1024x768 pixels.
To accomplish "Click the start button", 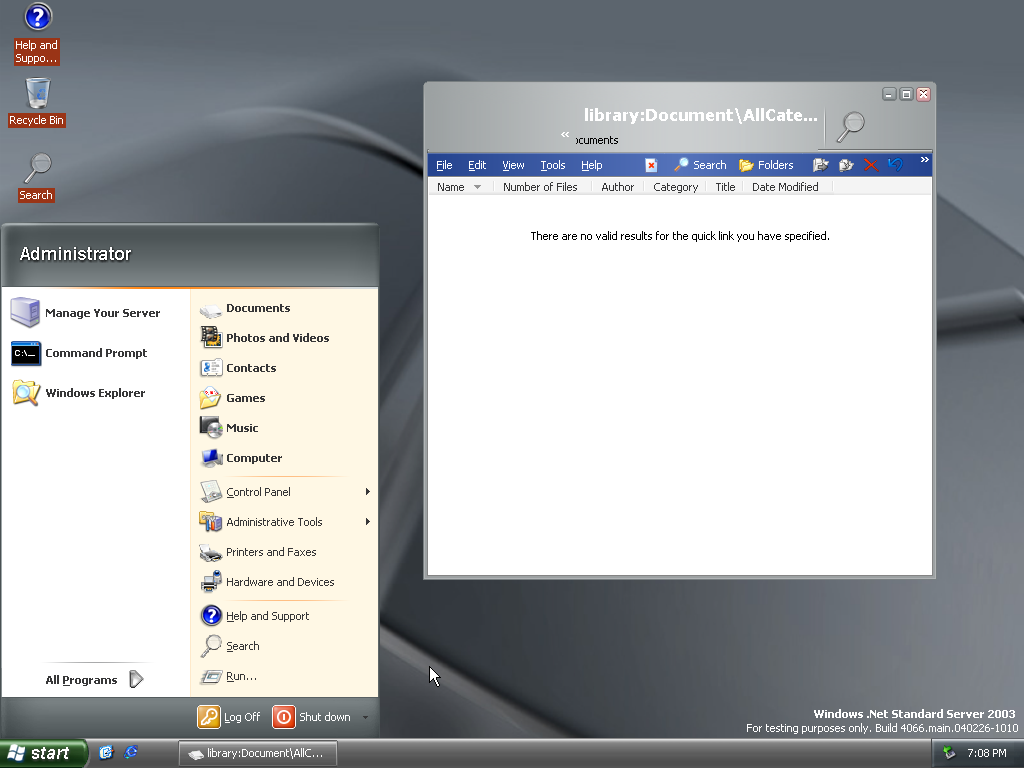I will tap(43, 753).
